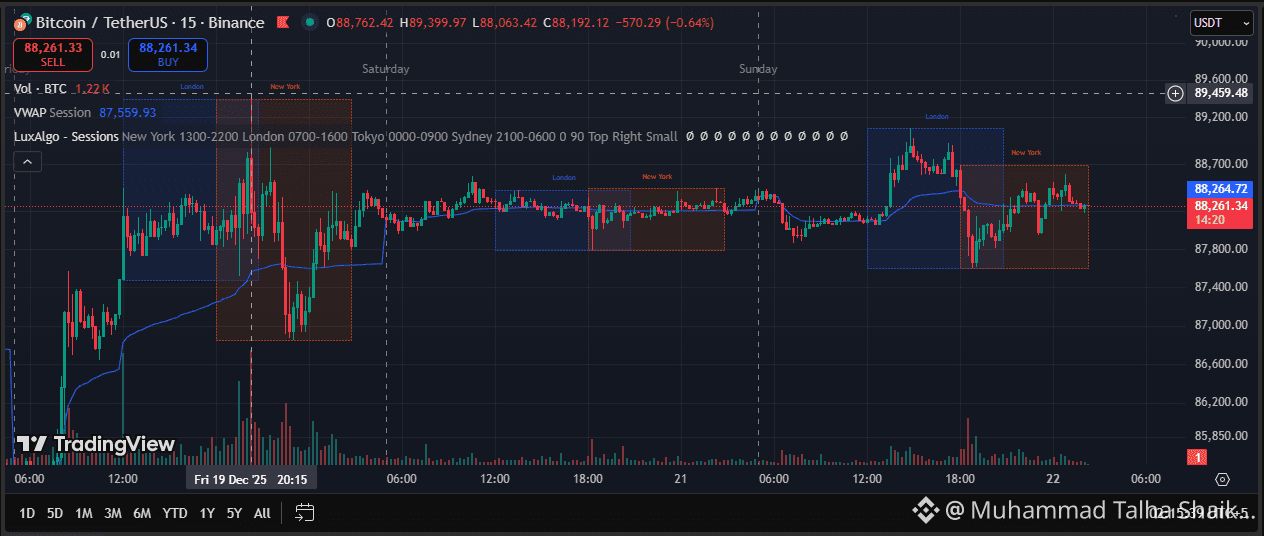Click the Bitcoin / TetherUS symbol title

pos(150,22)
